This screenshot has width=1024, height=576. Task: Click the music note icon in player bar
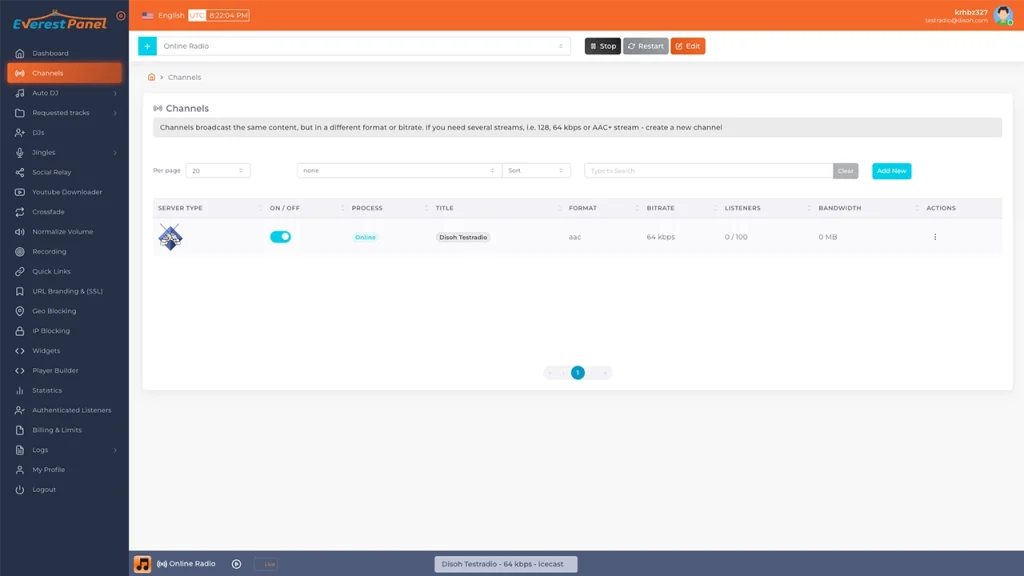pos(143,564)
